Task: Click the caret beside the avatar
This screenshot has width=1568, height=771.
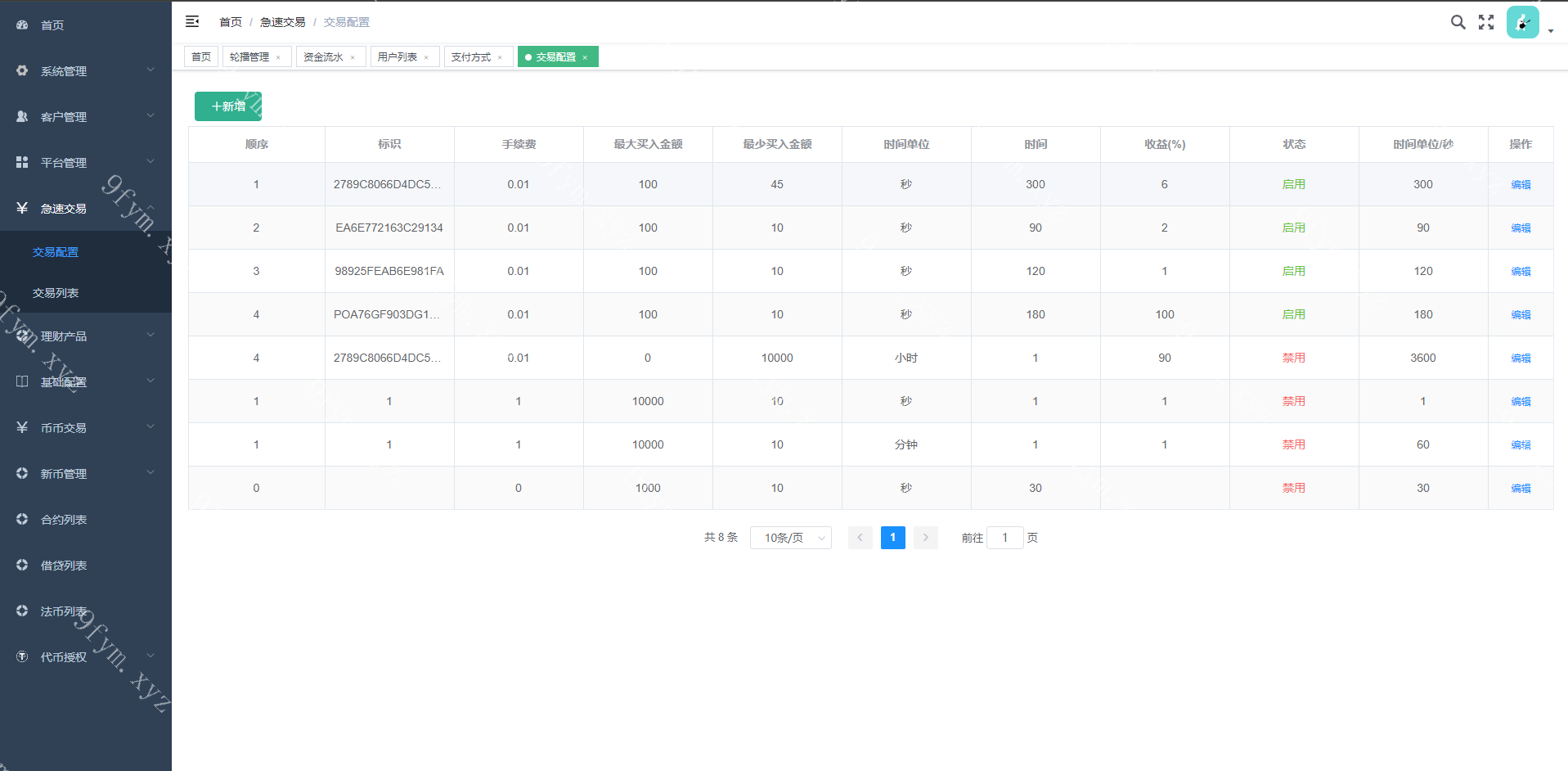Action: pos(1551,31)
